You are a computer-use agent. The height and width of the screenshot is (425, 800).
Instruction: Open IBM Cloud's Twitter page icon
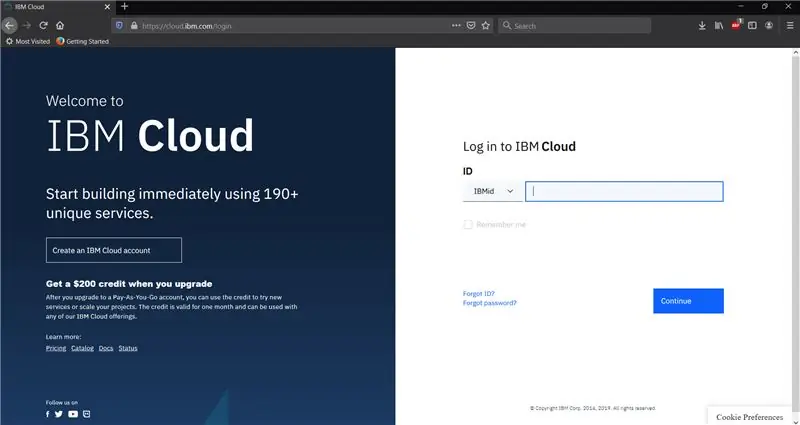59,414
